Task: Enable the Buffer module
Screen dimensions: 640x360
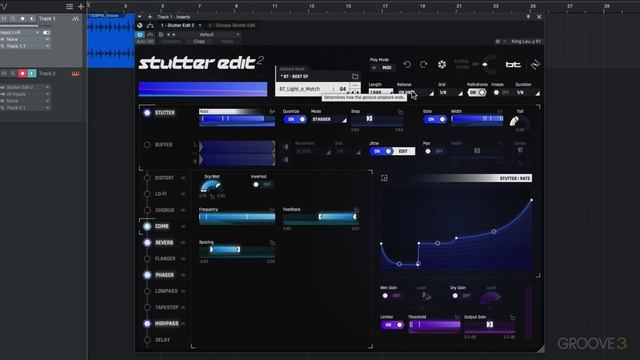Action: 147,145
